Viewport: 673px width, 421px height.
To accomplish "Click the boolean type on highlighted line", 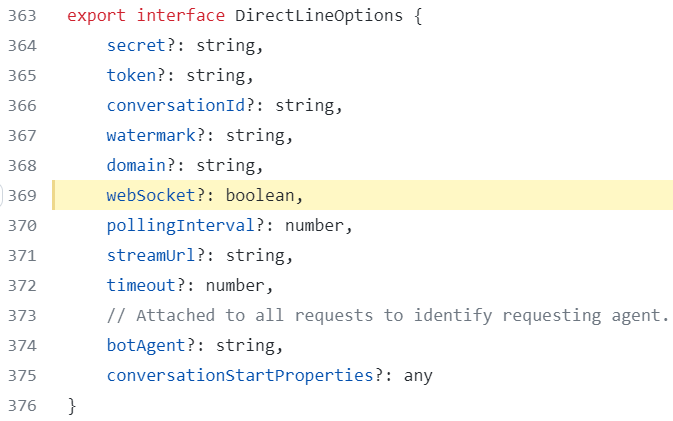I will click(260, 196).
